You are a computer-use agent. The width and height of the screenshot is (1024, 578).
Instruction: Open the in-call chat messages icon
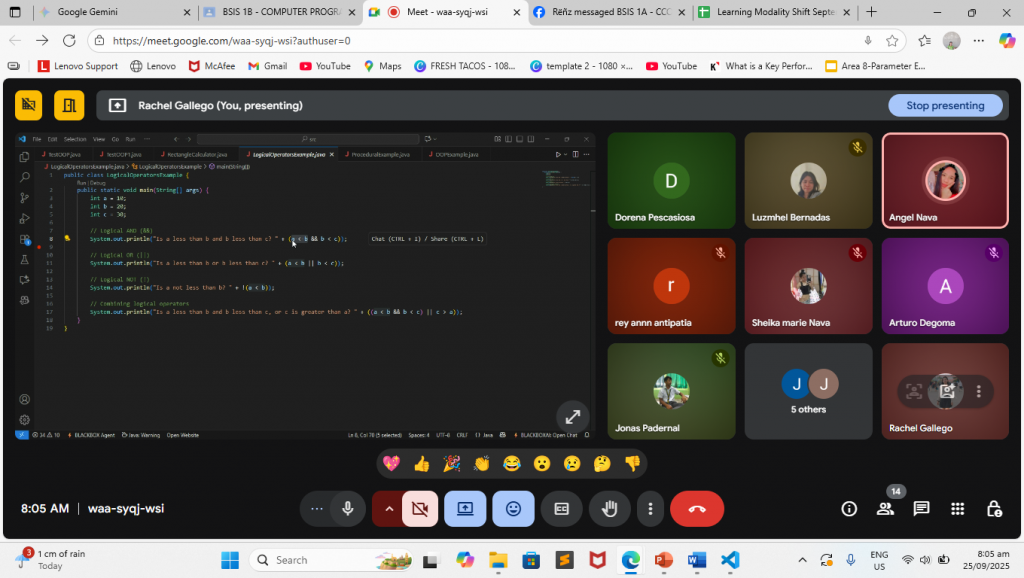(921, 508)
